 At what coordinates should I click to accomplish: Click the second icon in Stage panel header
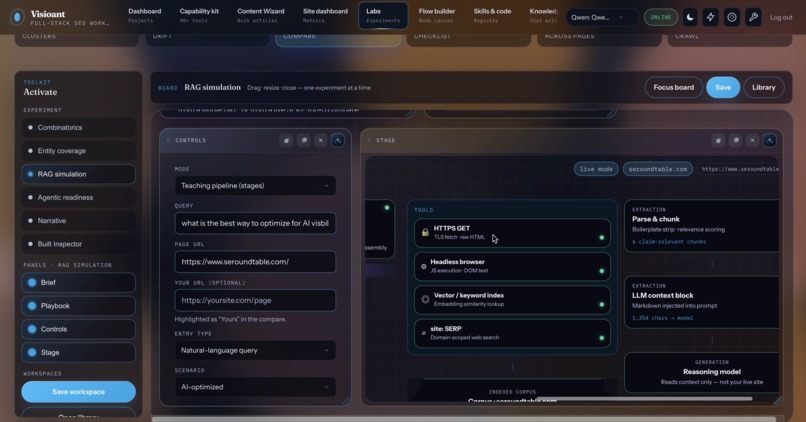click(x=736, y=140)
